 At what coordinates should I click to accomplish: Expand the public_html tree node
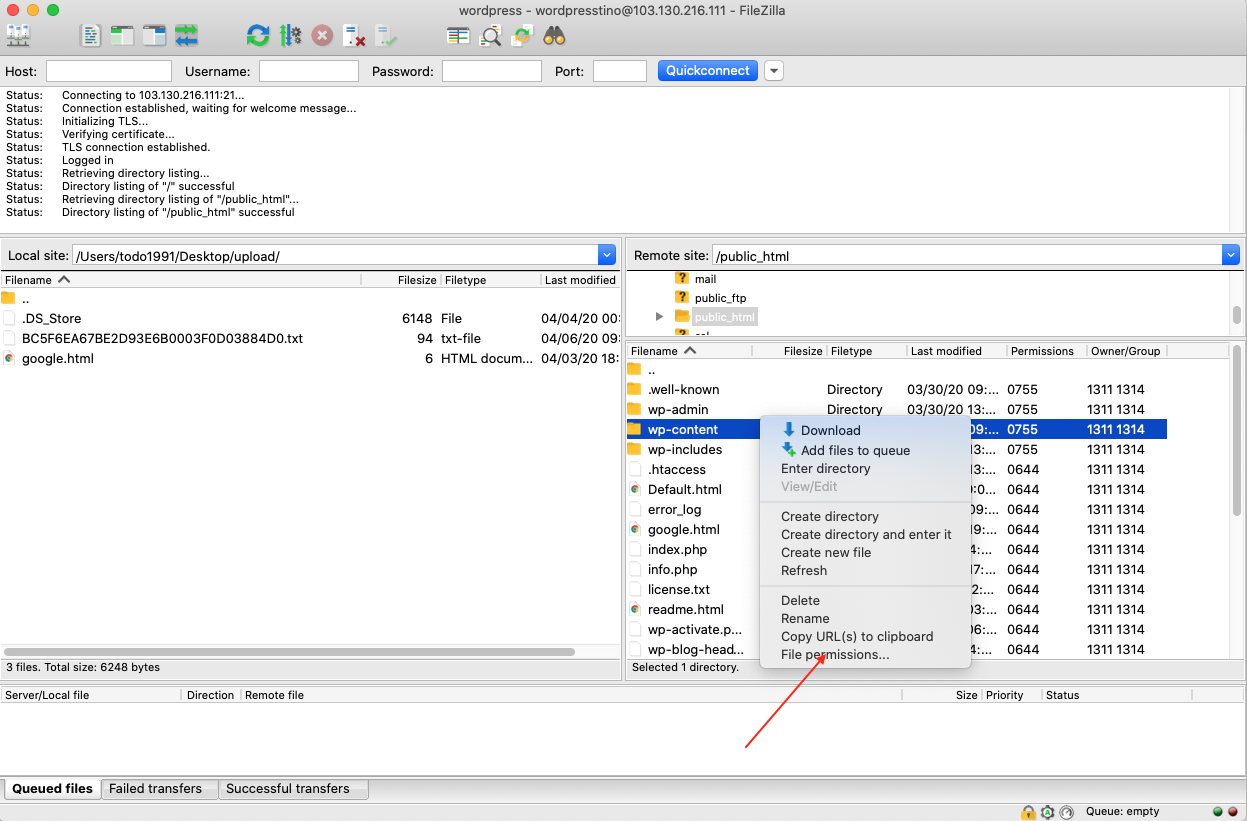coord(659,317)
